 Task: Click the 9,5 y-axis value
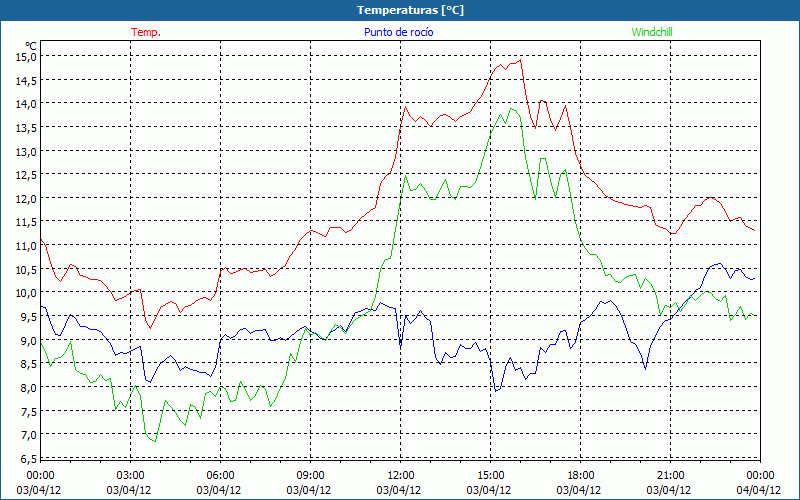point(30,316)
